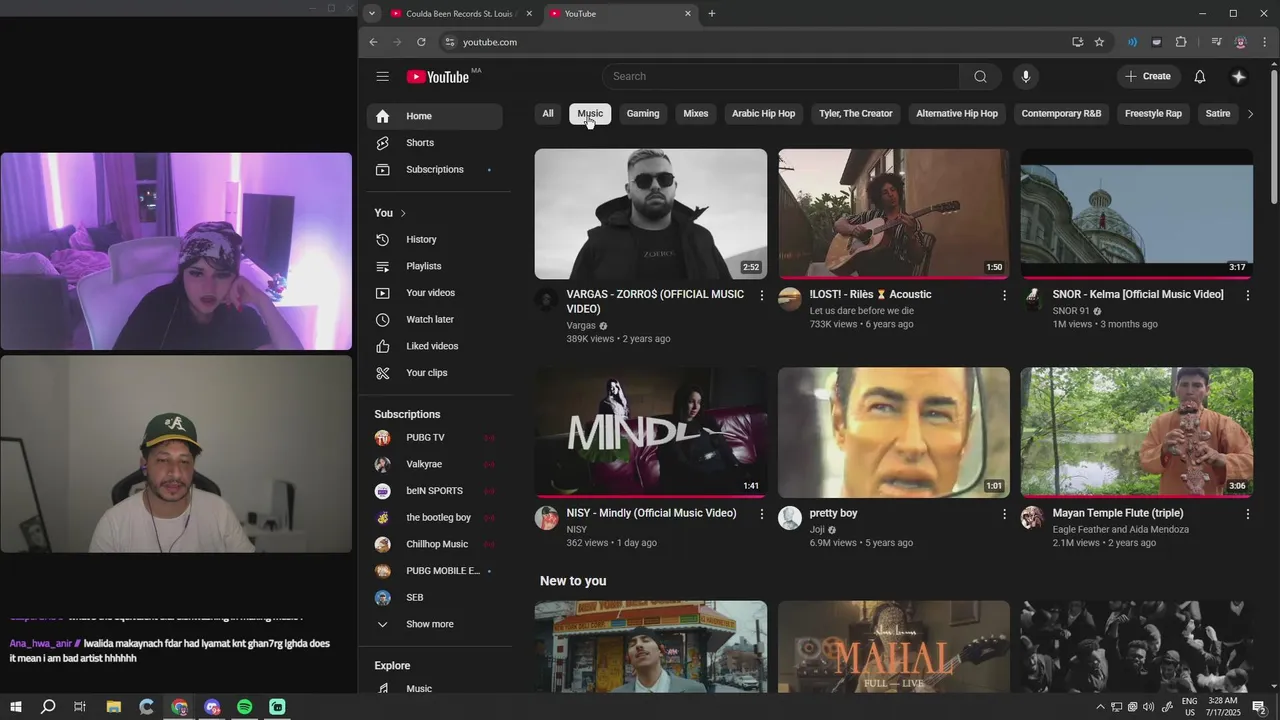Open new browser tab with plus button
The image size is (1280, 720).
point(712,14)
